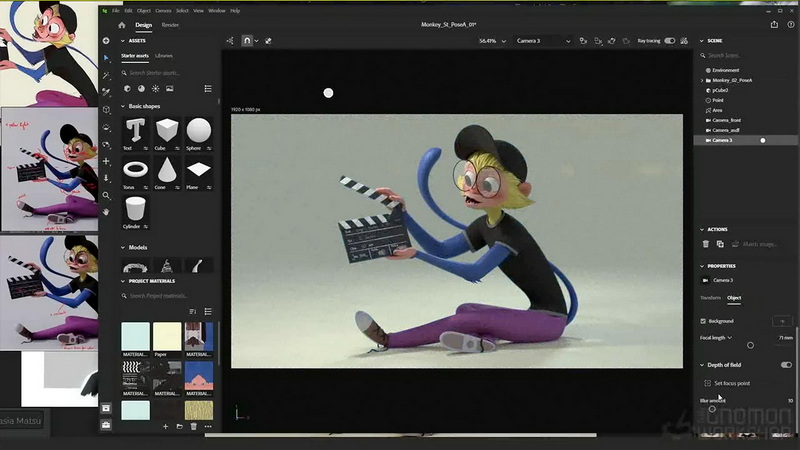This screenshot has height=450, width=800.
Task: Filter starter assets by lights
Action: (156, 89)
